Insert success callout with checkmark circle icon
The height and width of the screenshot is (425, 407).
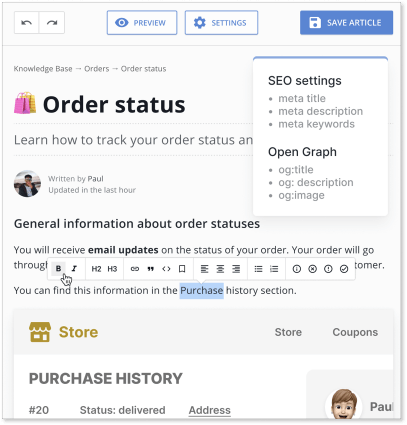344,269
